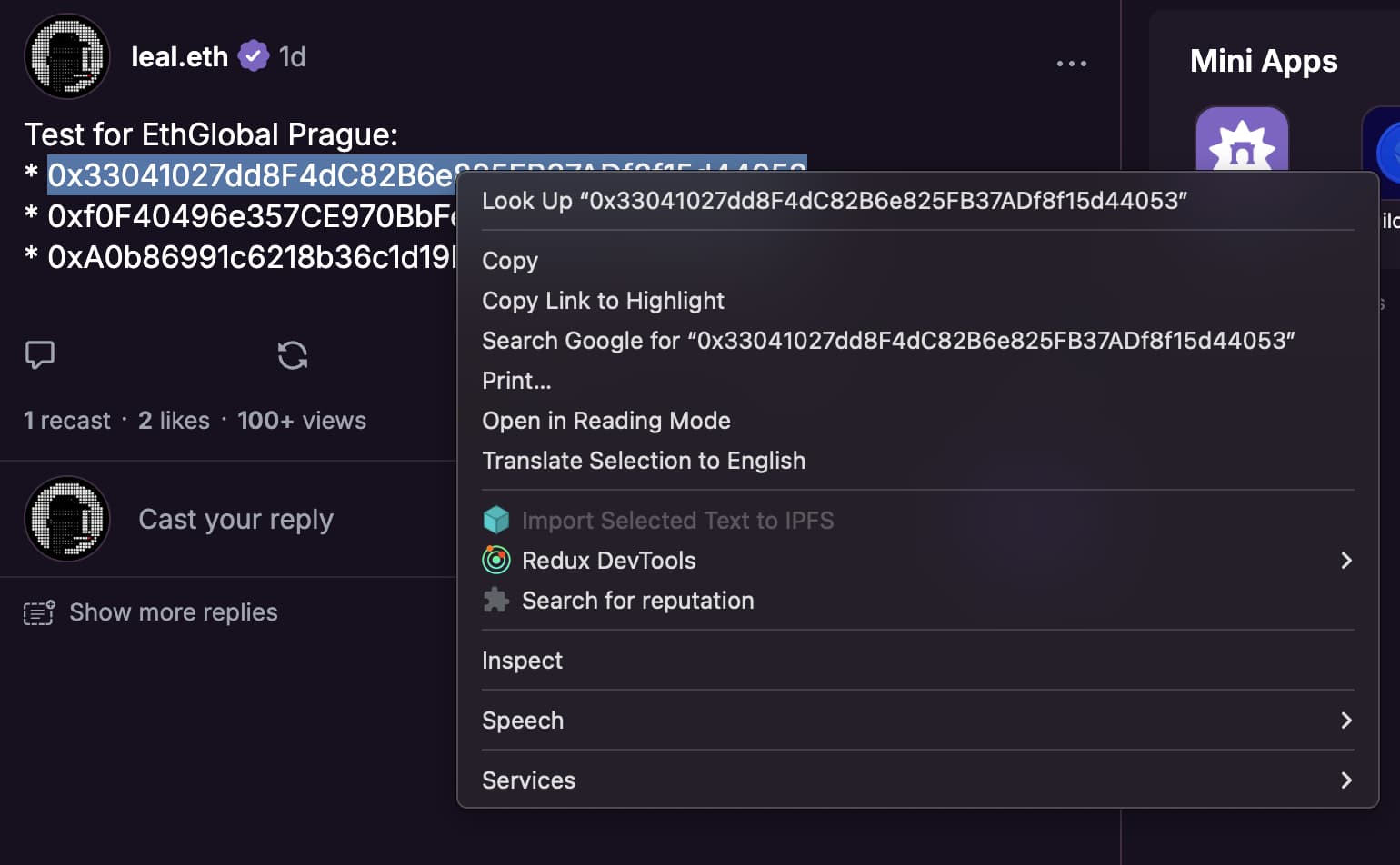Expand the Redux DevTools submenu

[1346, 561]
